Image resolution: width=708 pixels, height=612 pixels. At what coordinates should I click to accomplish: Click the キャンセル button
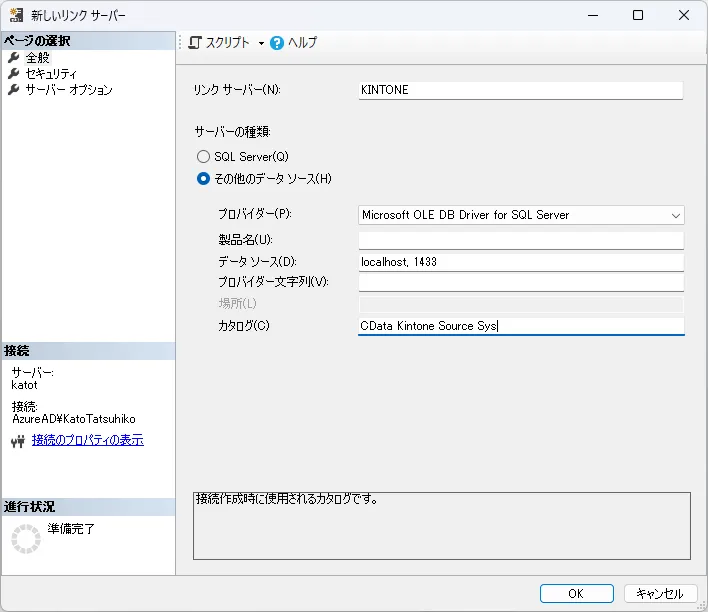point(660,593)
